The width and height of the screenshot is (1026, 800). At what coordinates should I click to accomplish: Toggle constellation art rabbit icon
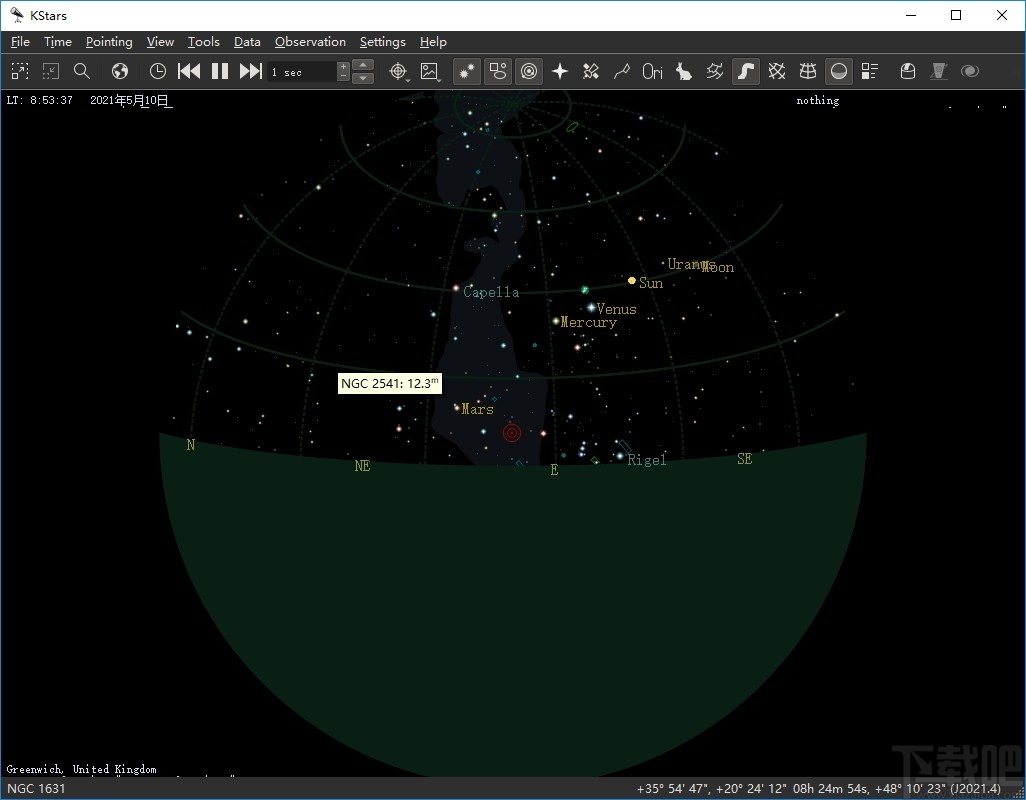684,71
